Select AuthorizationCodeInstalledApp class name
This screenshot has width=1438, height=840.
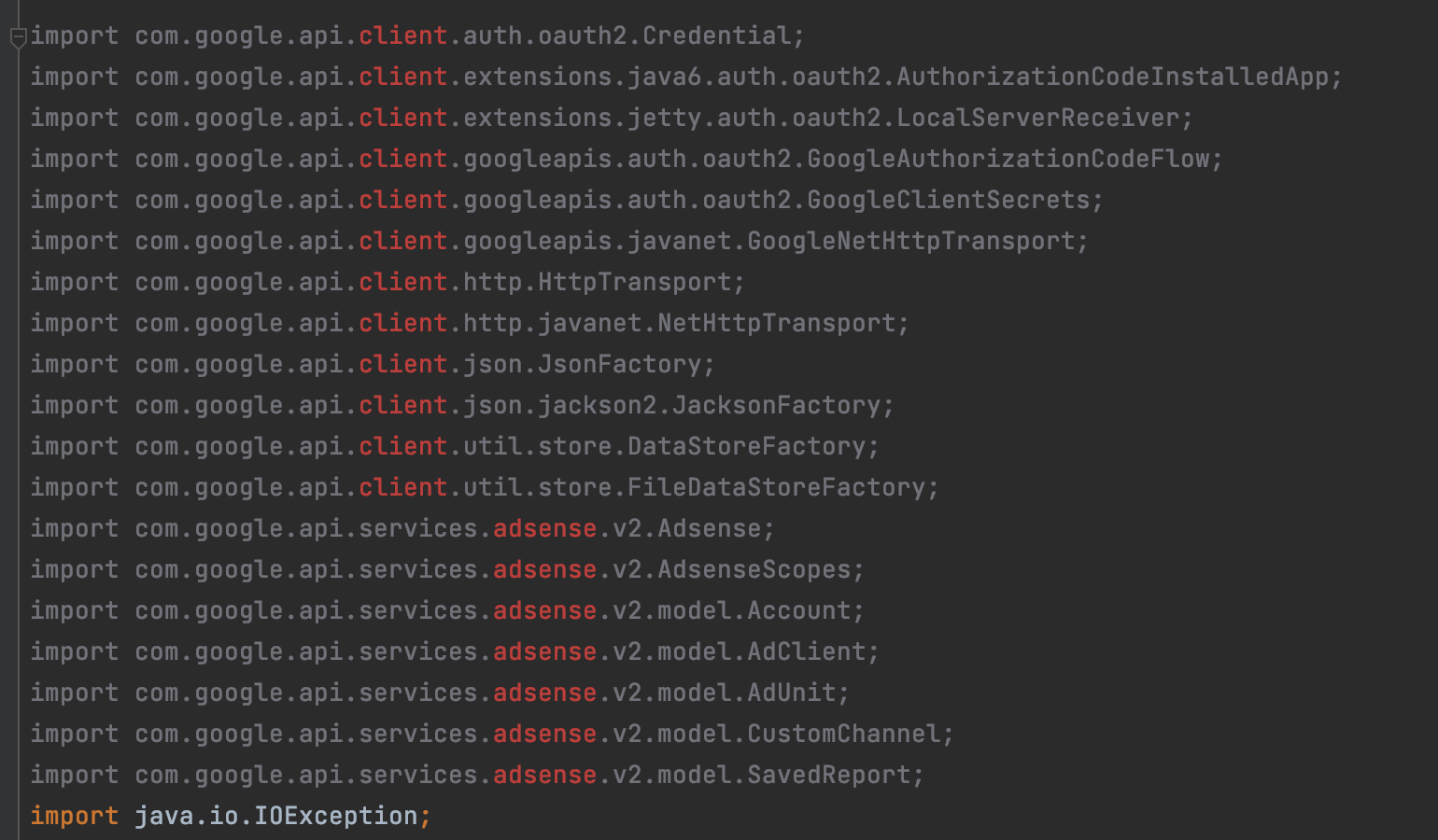click(1113, 77)
